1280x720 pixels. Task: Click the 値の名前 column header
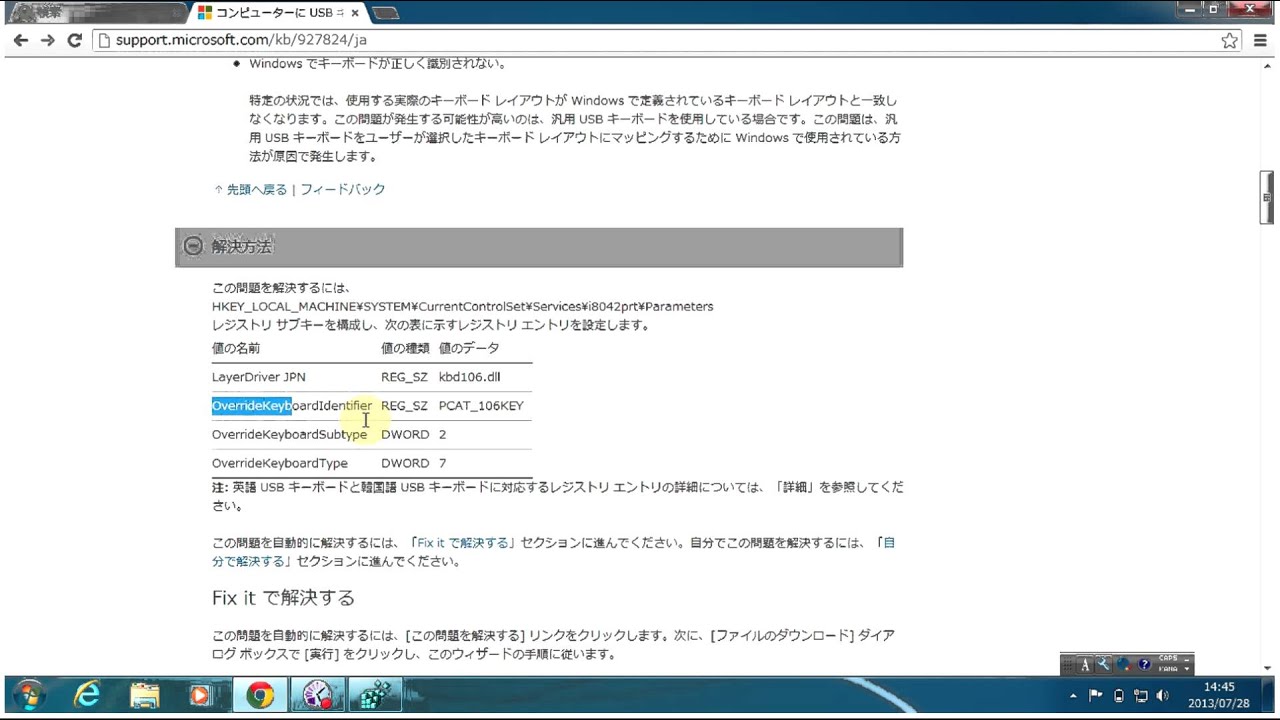pyautogui.click(x=236, y=348)
